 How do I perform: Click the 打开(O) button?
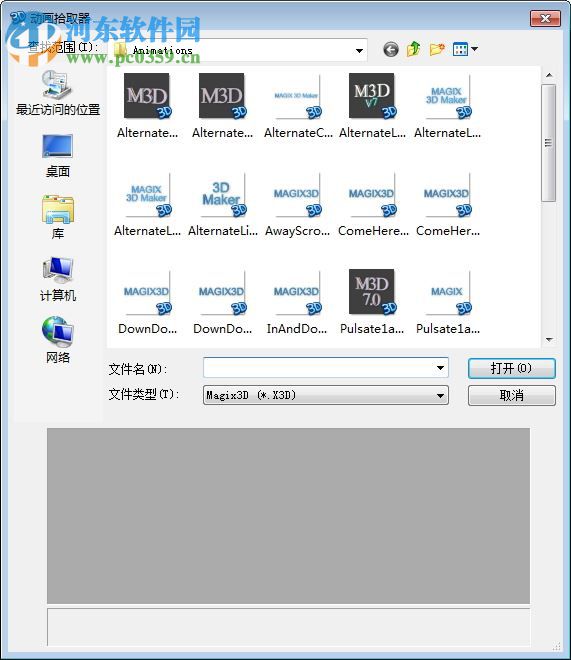(511, 368)
